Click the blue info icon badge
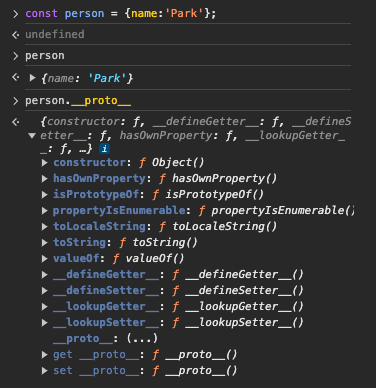The image size is (376, 388). pyautogui.click(x=104, y=149)
